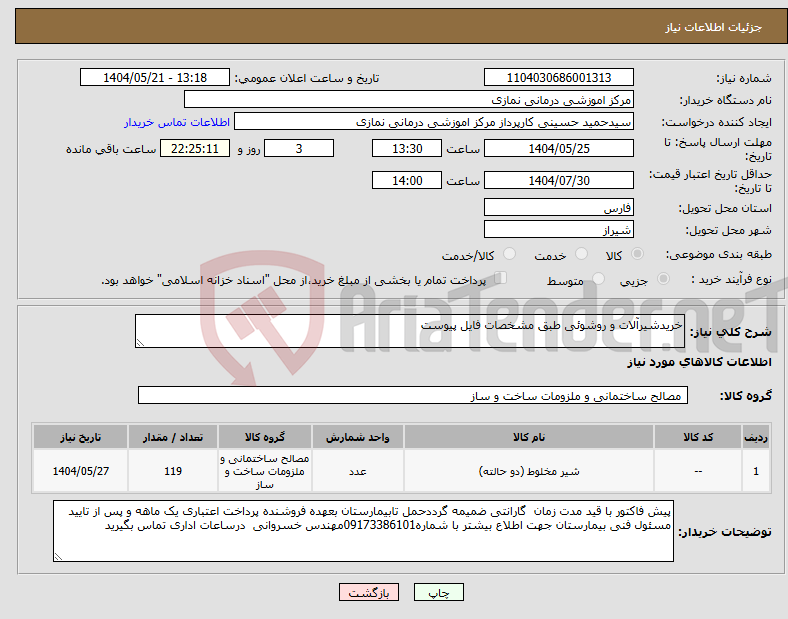Click the validity time field 14:00
The height and width of the screenshot is (619, 788).
click(x=407, y=180)
